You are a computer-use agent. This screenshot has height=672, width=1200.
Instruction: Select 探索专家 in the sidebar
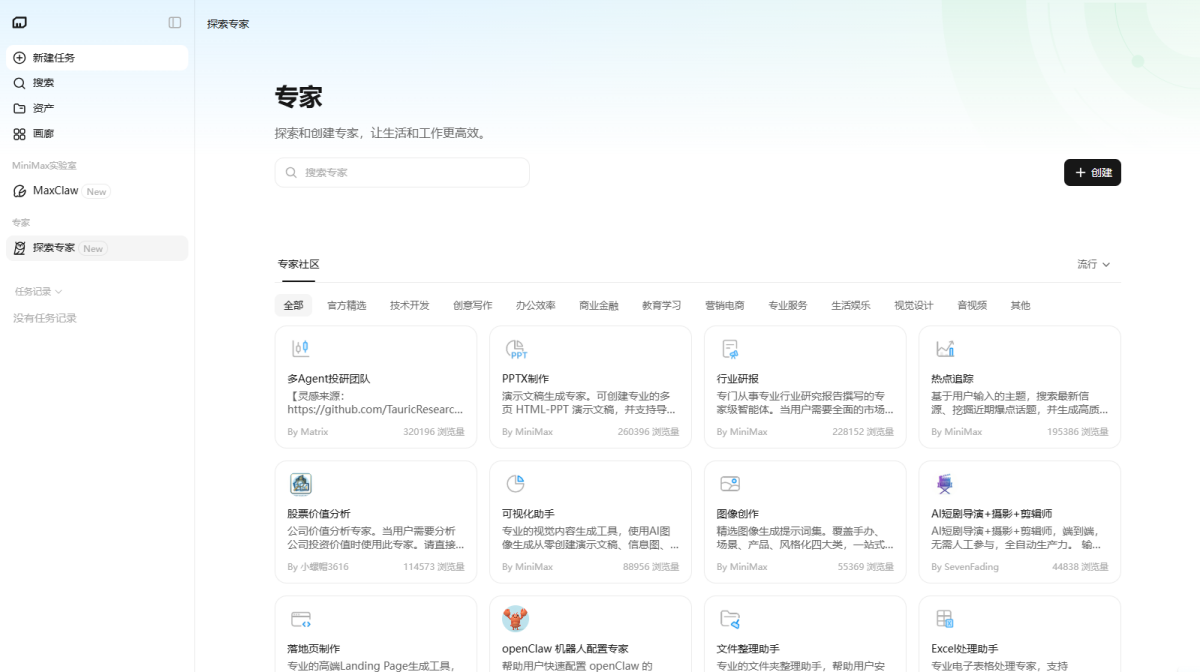[53, 248]
